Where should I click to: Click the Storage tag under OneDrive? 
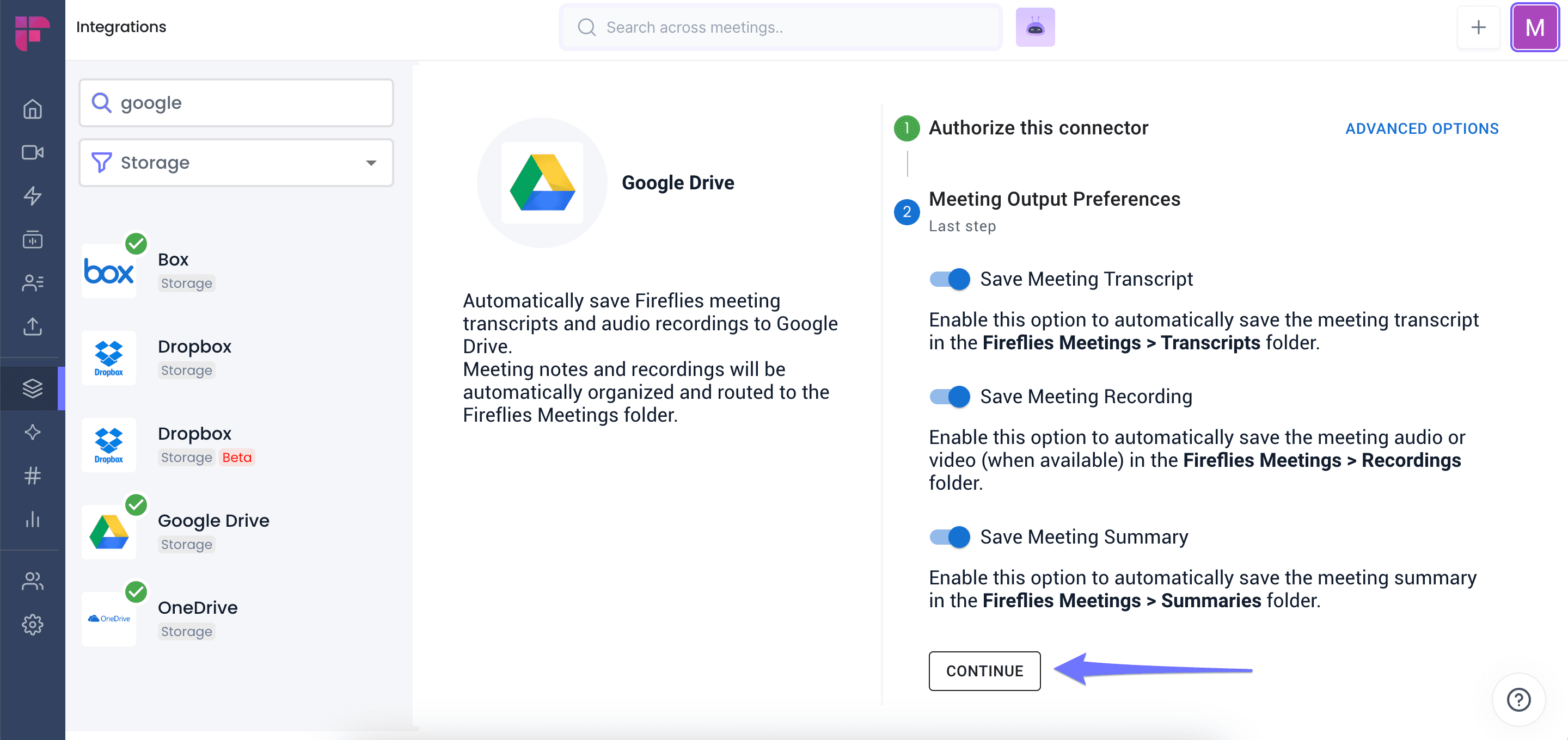(186, 631)
